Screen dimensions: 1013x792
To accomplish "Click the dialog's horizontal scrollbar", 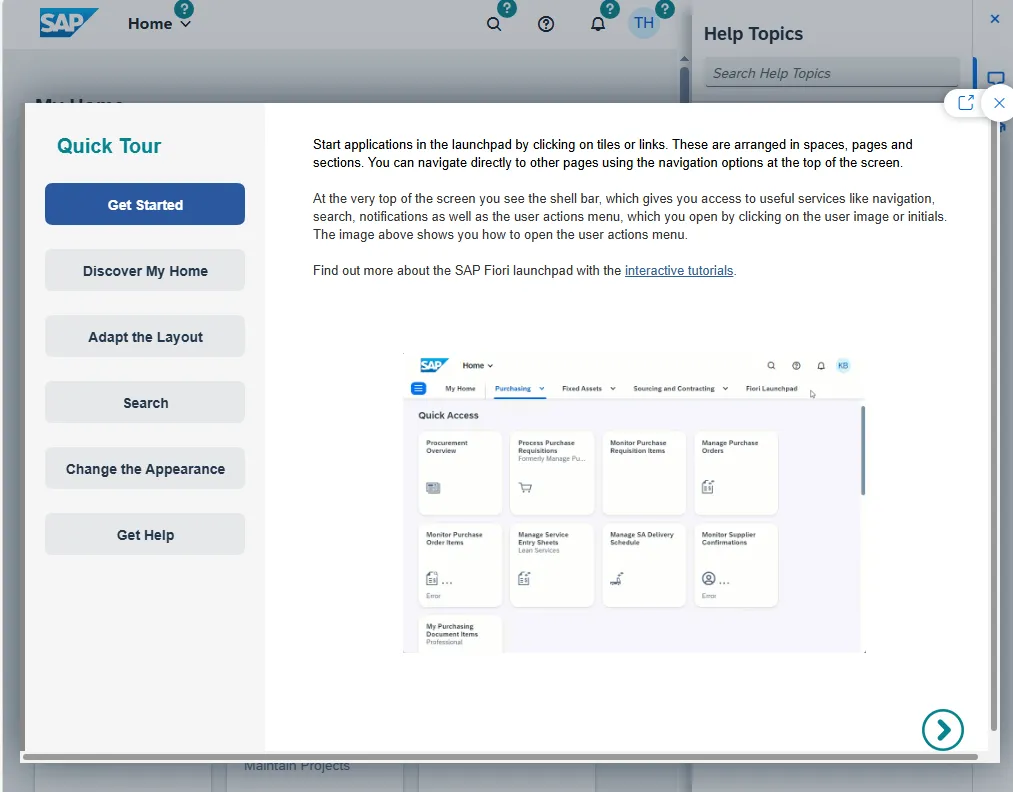I will pos(500,756).
